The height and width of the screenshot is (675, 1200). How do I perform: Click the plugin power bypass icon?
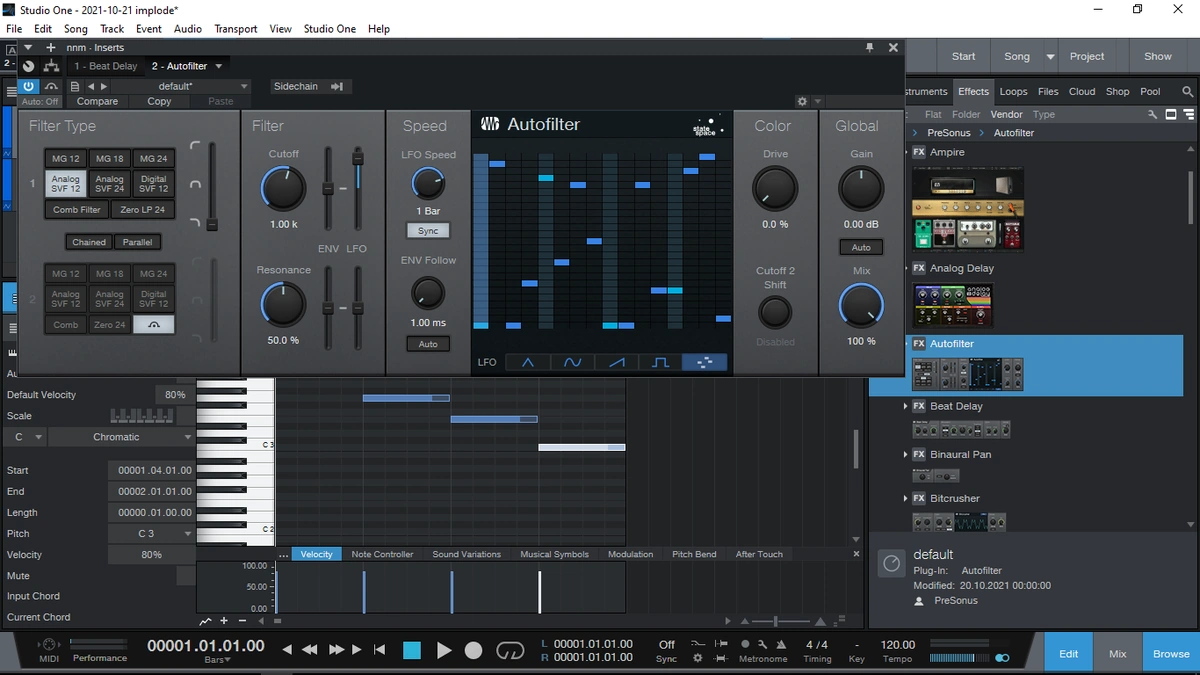coord(29,87)
